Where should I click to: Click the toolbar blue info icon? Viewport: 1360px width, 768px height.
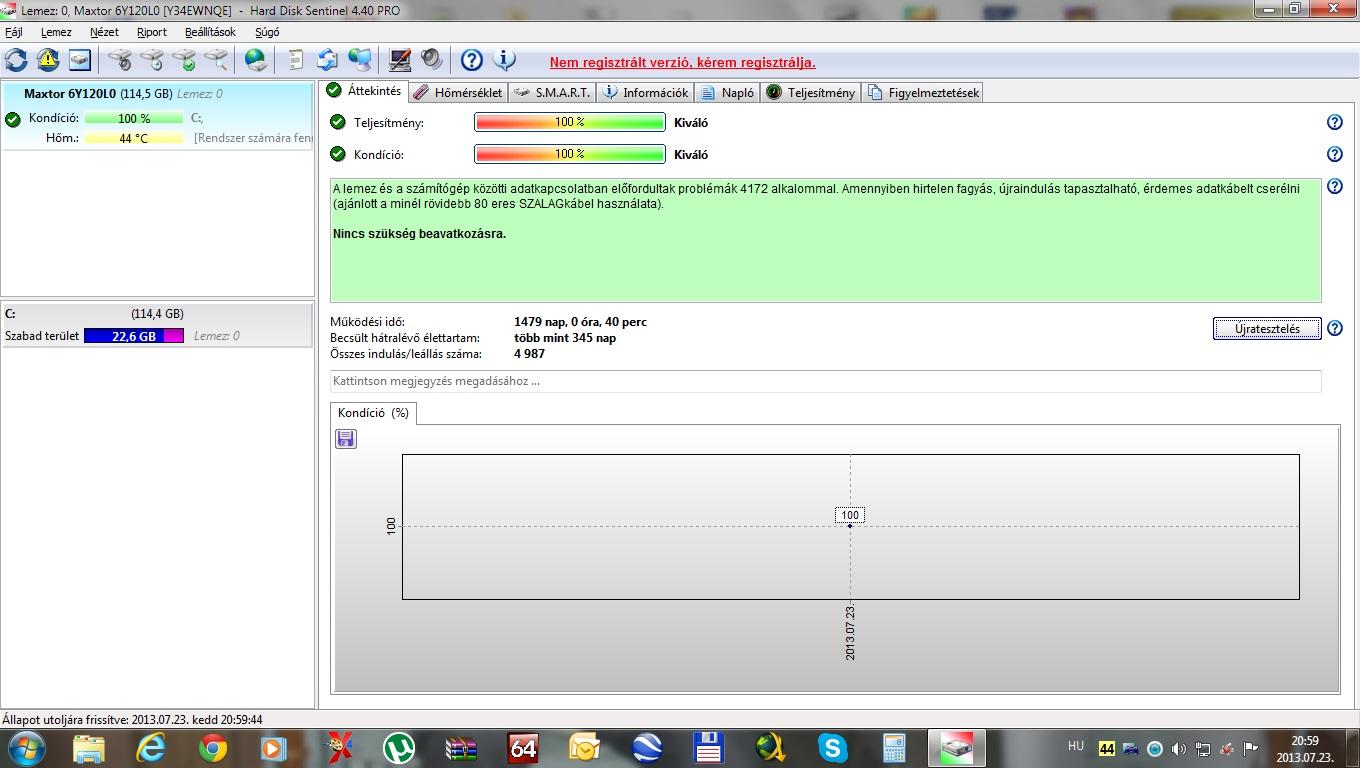point(504,60)
